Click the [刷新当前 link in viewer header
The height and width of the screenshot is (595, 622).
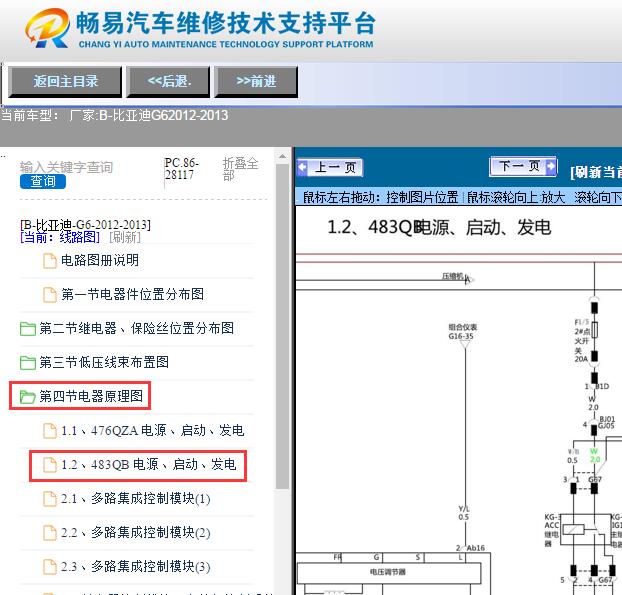point(596,172)
